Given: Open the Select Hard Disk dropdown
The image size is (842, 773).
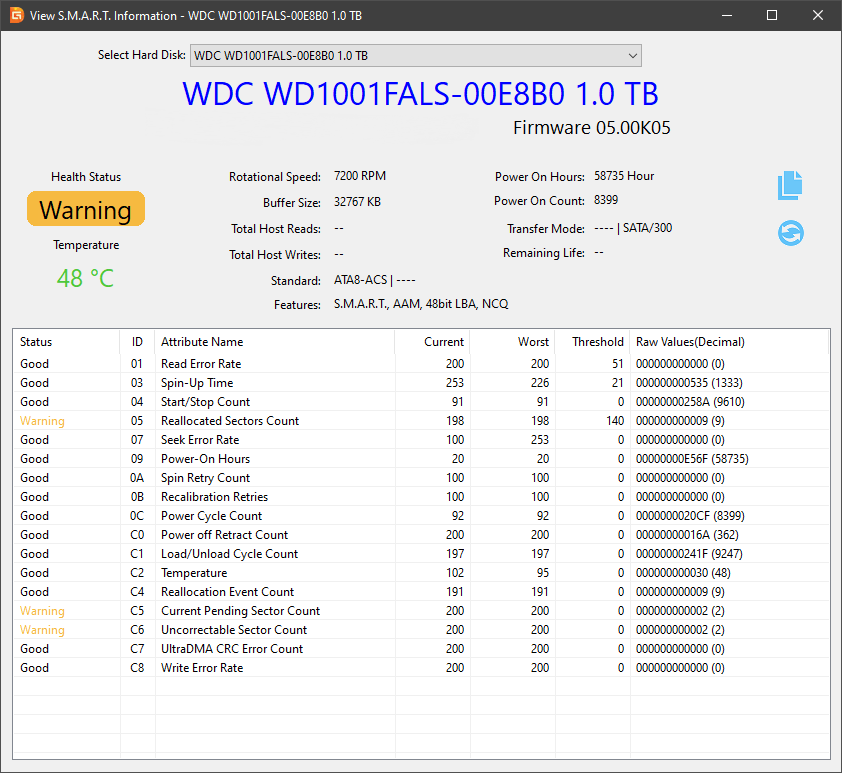Looking at the screenshot, I should click(x=416, y=56).
